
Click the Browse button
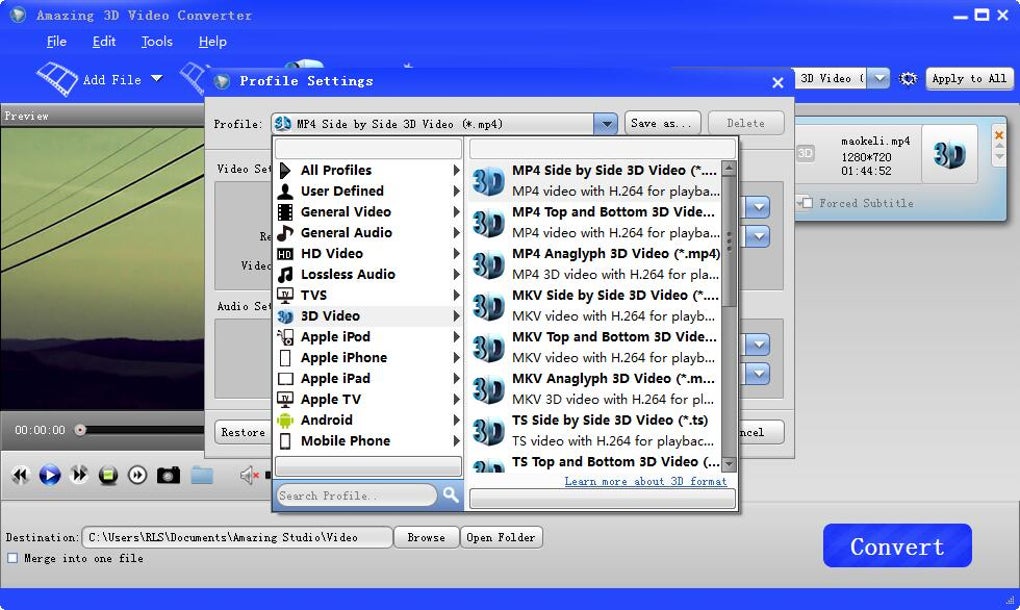(x=426, y=538)
